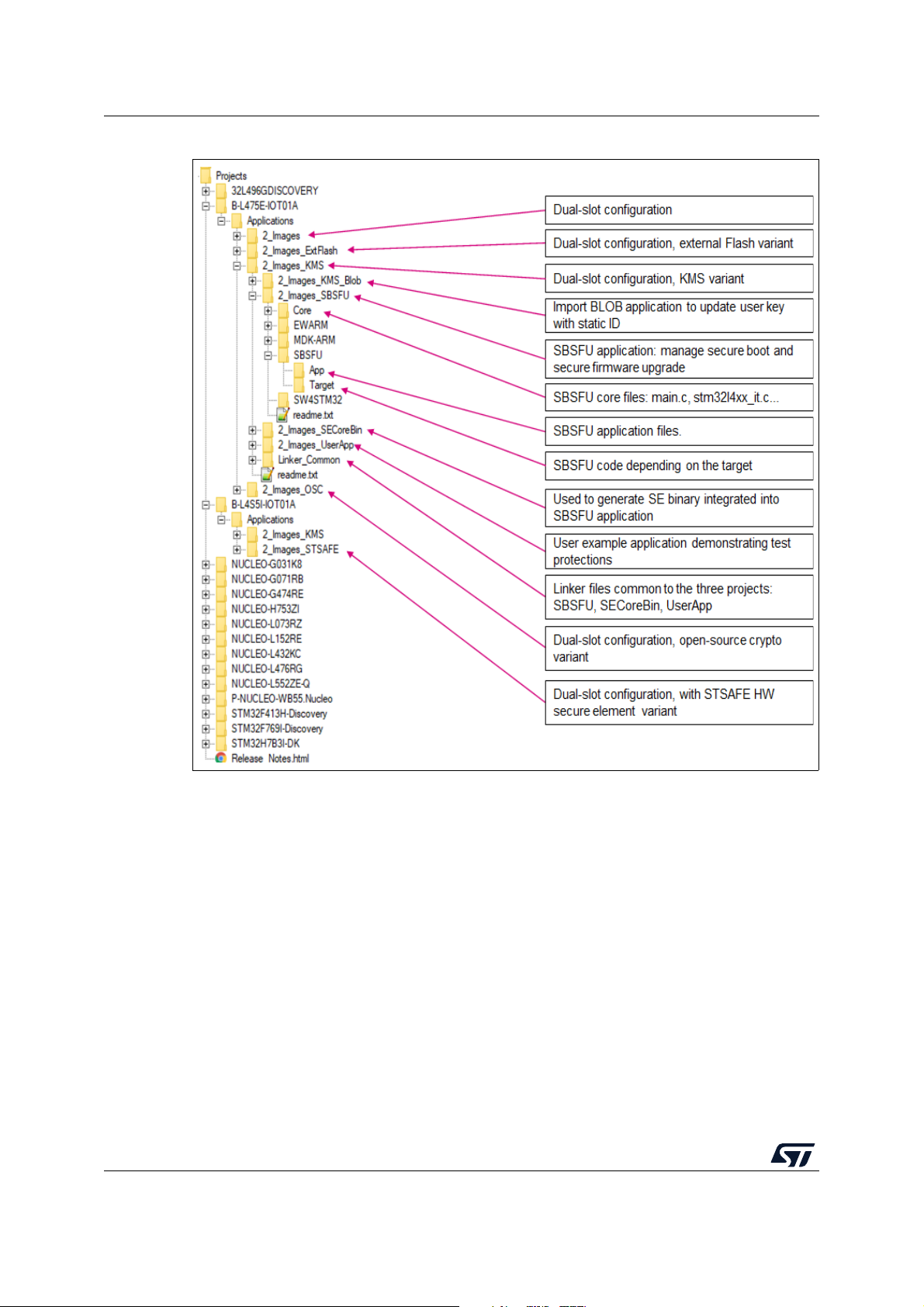This screenshot has width=924, height=1307.
Task: Click the Core folder icon
Action: 283,310
